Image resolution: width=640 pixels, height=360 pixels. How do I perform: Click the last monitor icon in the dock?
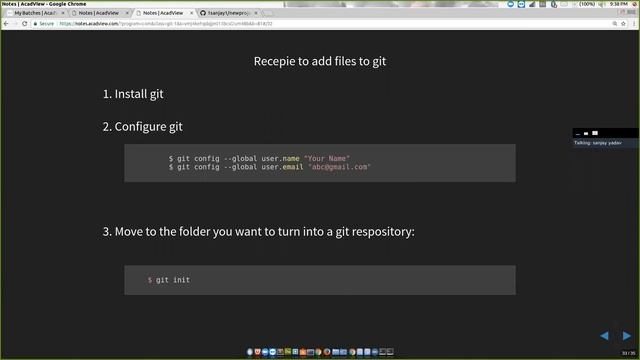pos(390,352)
